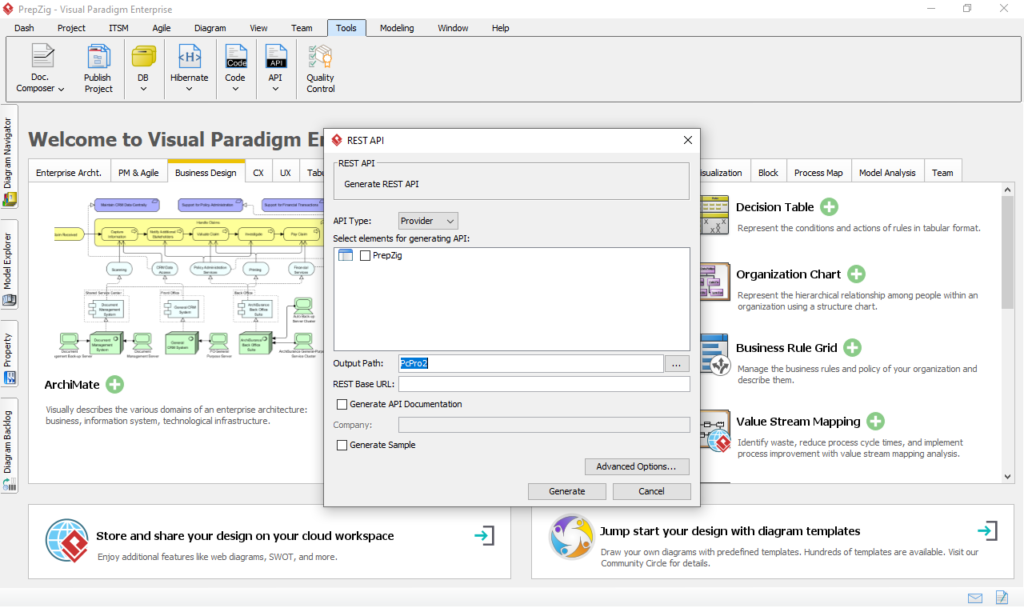Switch to the CX tab
This screenshot has width=1024, height=608.
(258, 172)
